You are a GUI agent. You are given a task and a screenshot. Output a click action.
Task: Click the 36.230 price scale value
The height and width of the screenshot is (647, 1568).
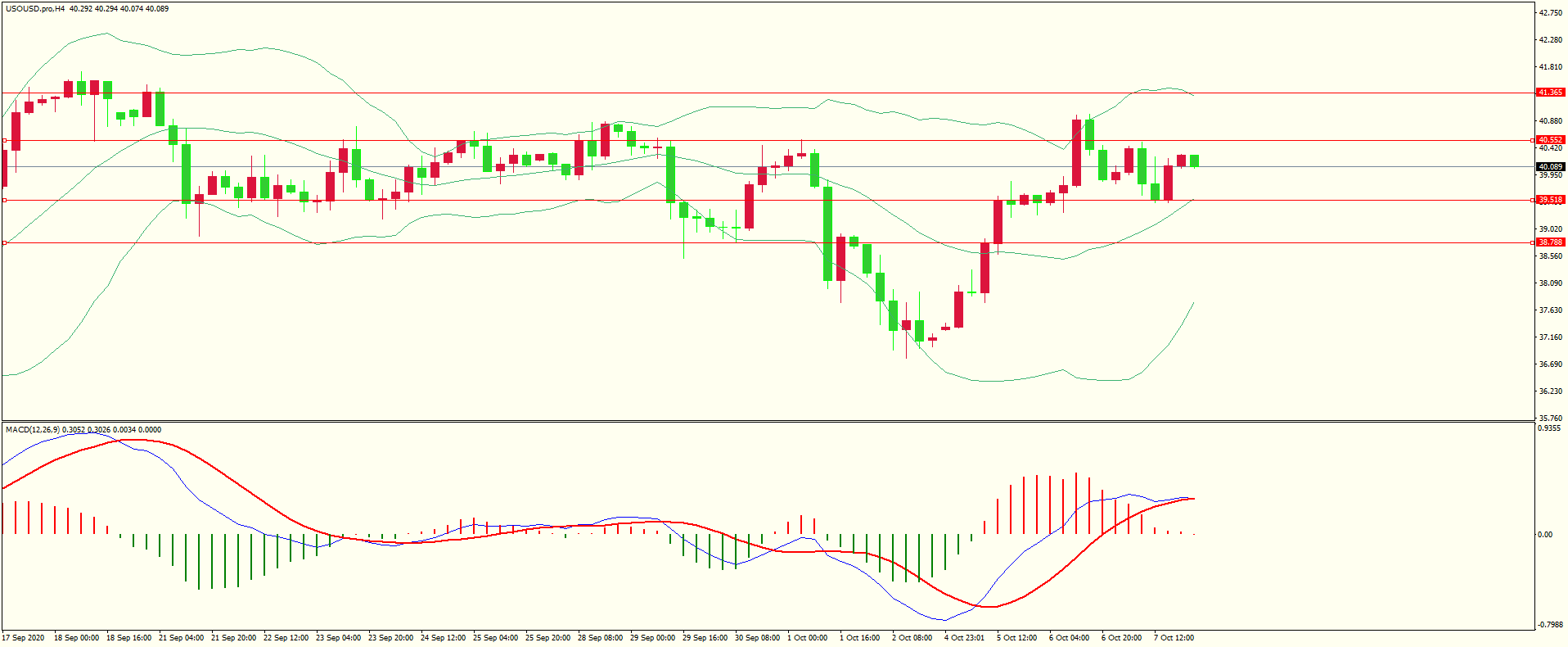[x=1551, y=391]
